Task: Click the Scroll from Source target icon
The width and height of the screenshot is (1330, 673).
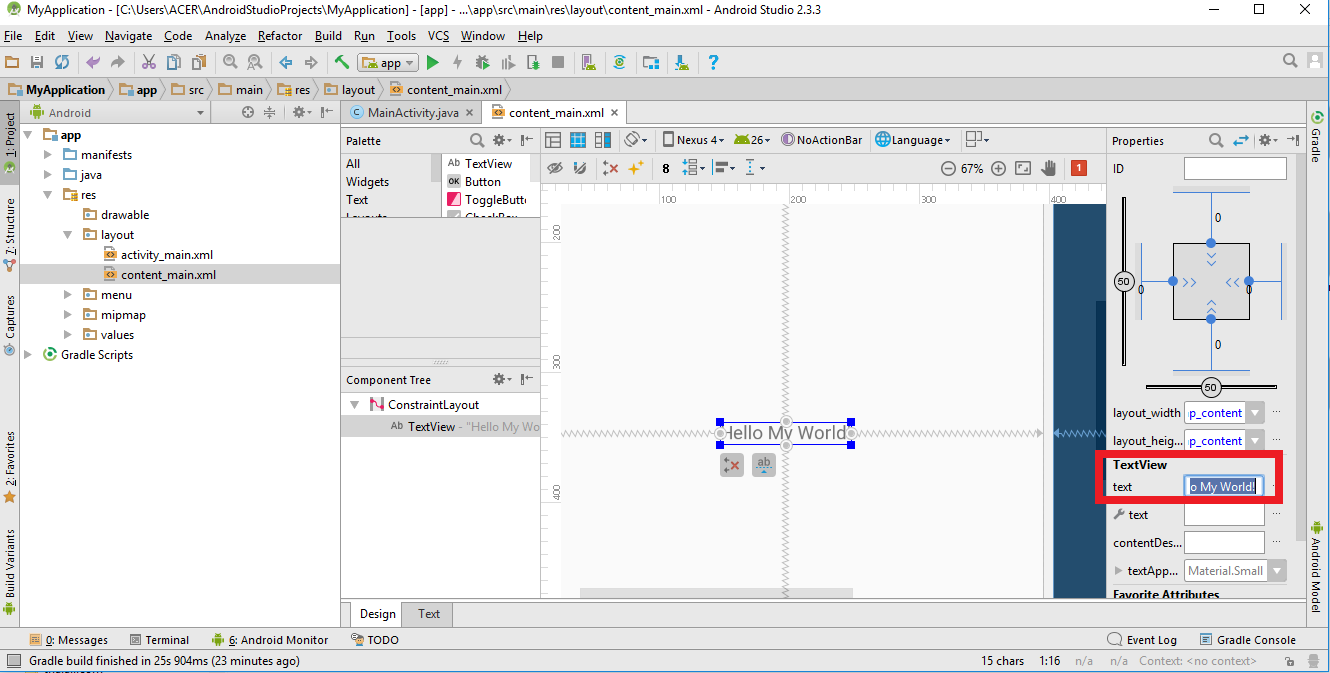Action: click(x=248, y=113)
